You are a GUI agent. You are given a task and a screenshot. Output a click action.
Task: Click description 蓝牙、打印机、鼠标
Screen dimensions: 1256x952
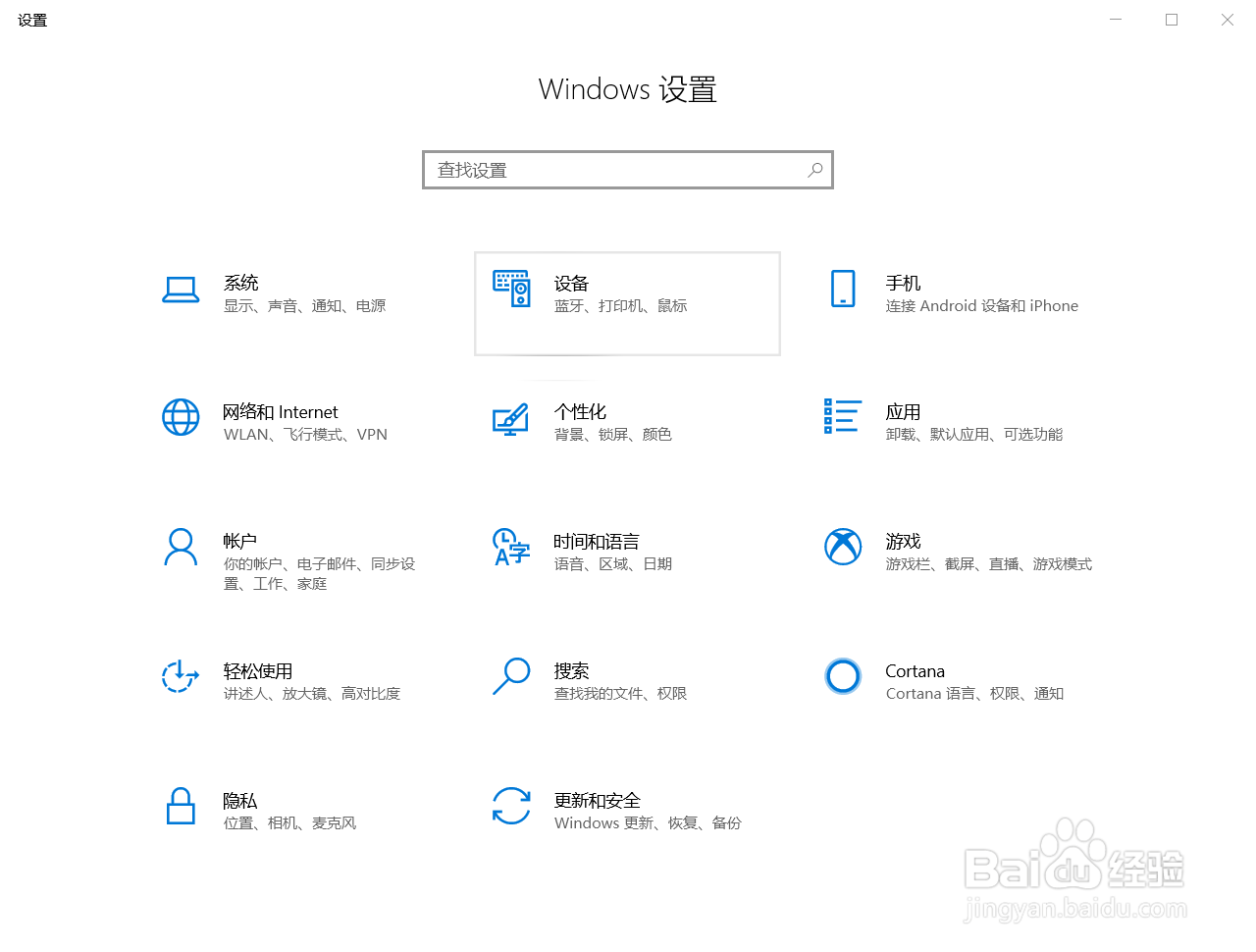pos(620,306)
